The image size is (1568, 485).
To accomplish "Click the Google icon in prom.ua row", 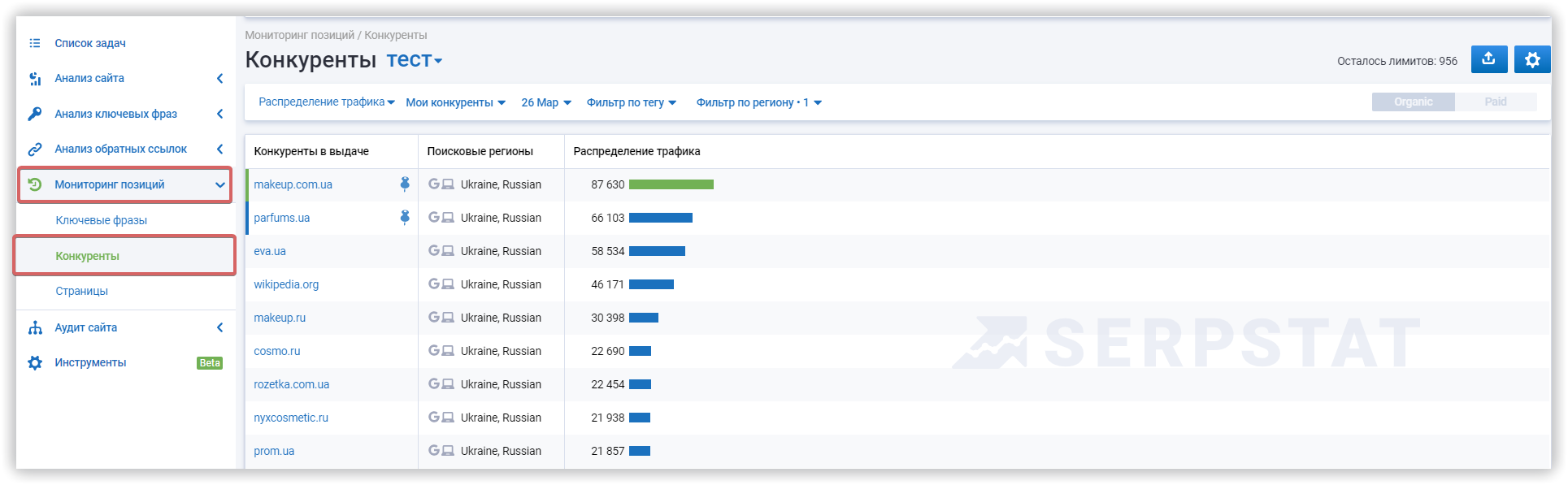I will click(x=434, y=451).
